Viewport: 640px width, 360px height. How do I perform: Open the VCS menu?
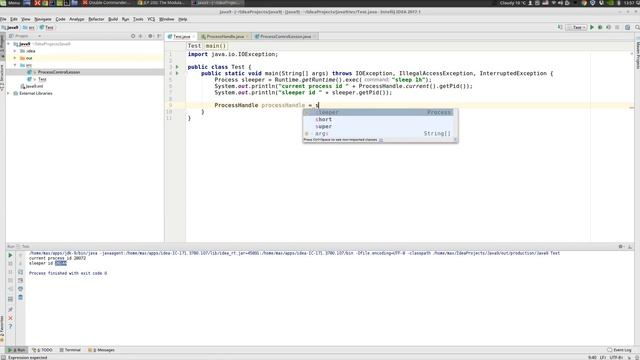coord(151,19)
